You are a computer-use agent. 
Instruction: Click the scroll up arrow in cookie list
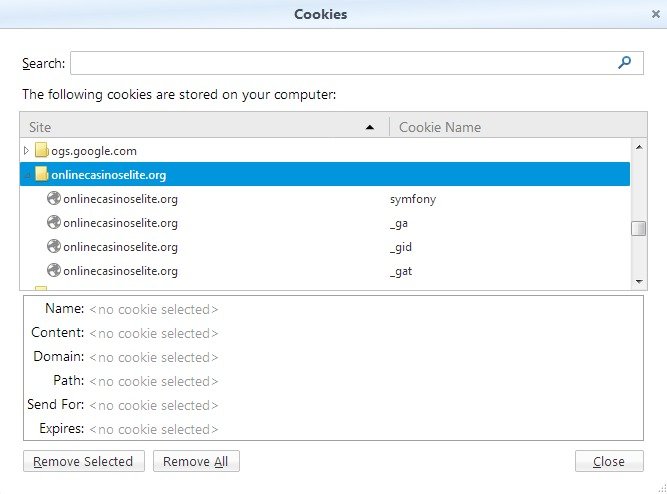pos(638,147)
